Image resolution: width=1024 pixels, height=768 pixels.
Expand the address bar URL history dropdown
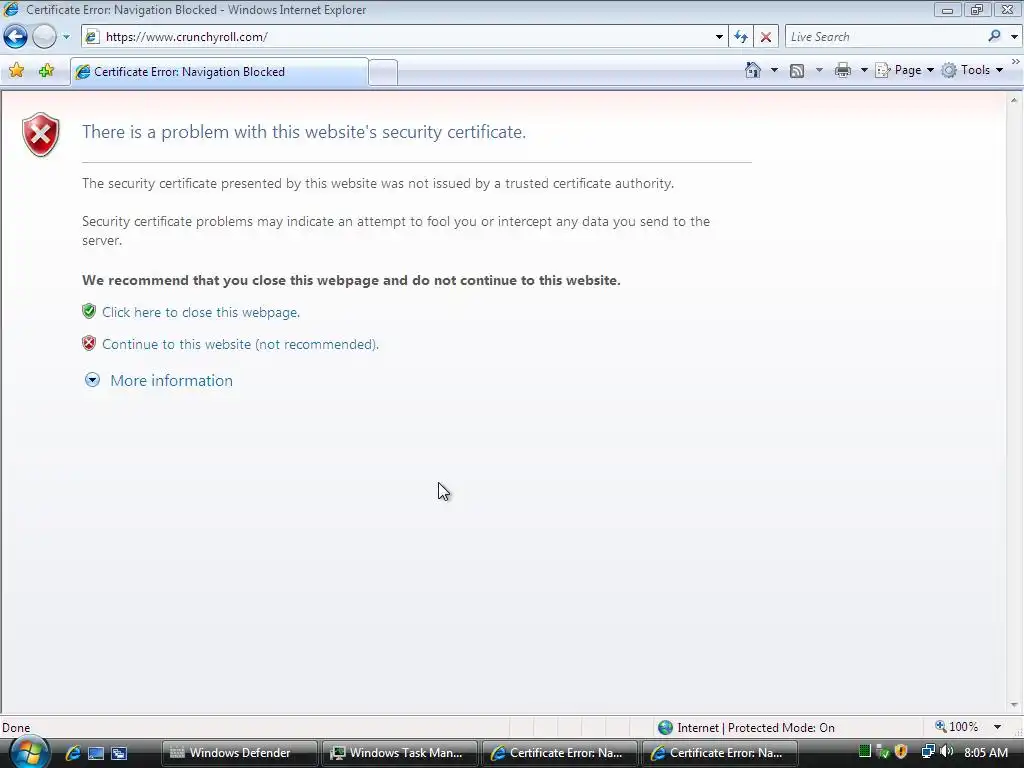719,37
